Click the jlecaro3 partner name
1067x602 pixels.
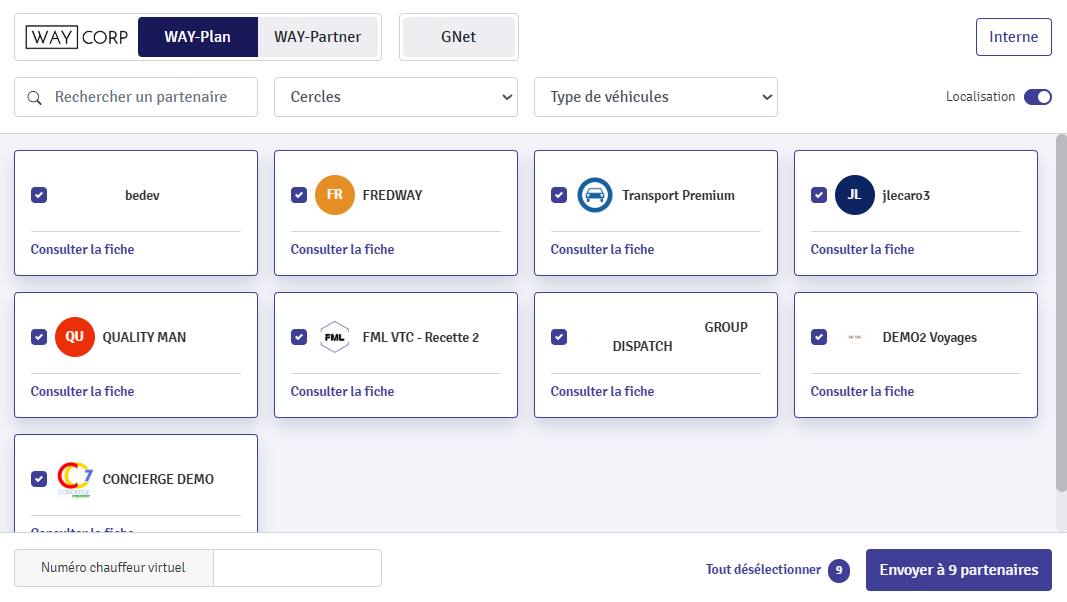click(x=906, y=196)
